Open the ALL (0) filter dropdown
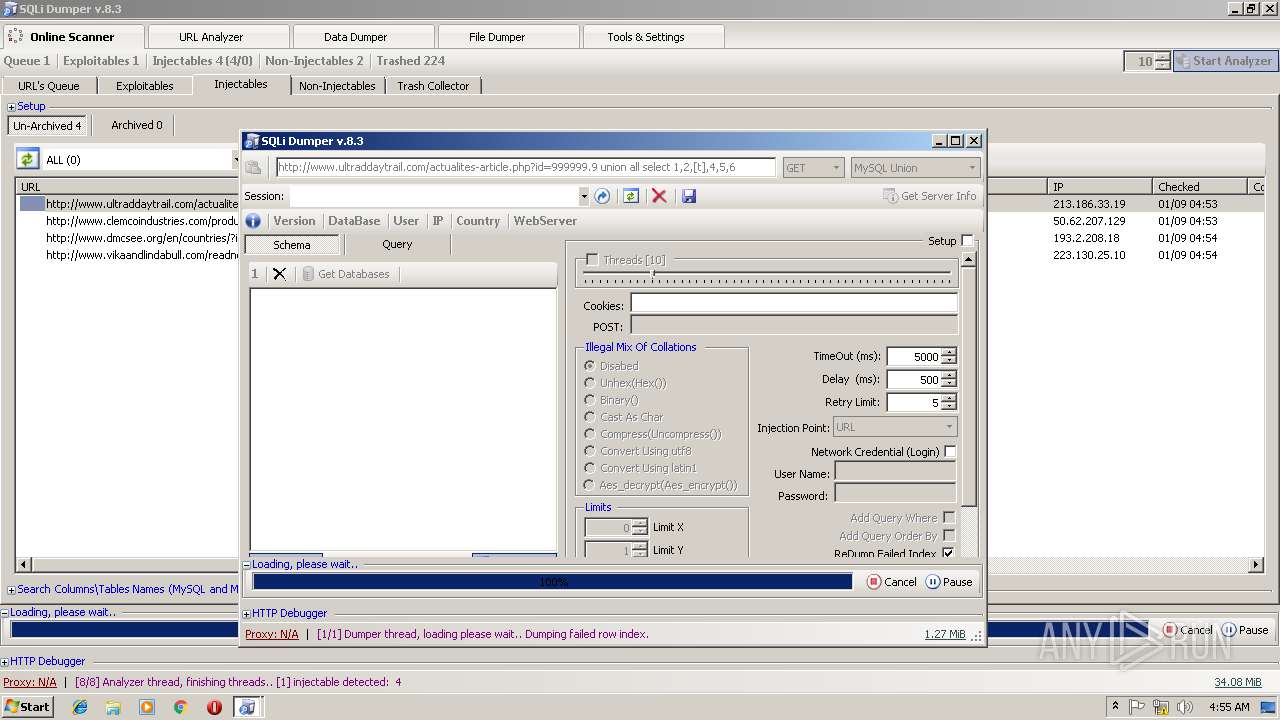1280x720 pixels. (x=237, y=160)
